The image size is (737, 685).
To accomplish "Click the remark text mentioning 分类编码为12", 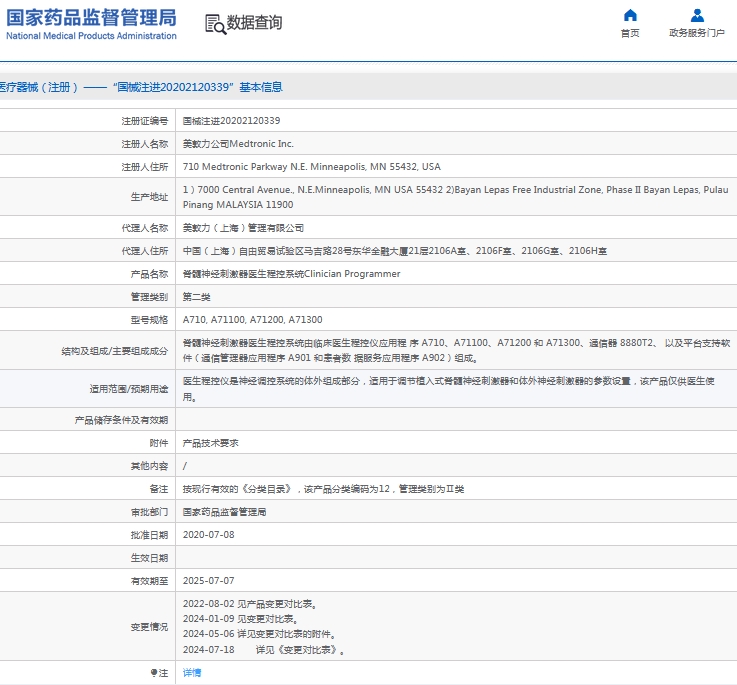I will pyautogui.click(x=323, y=489).
